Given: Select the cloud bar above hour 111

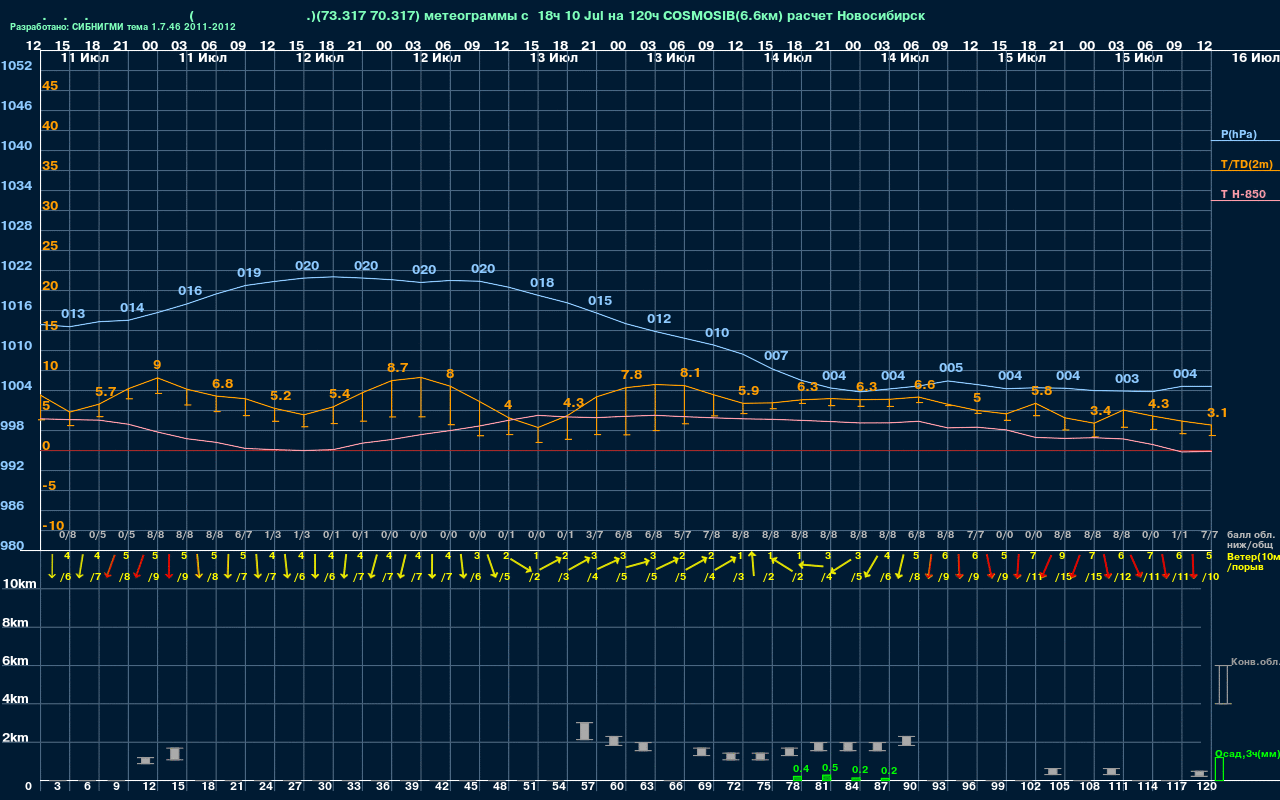Looking at the screenshot, I should 1112,771.
